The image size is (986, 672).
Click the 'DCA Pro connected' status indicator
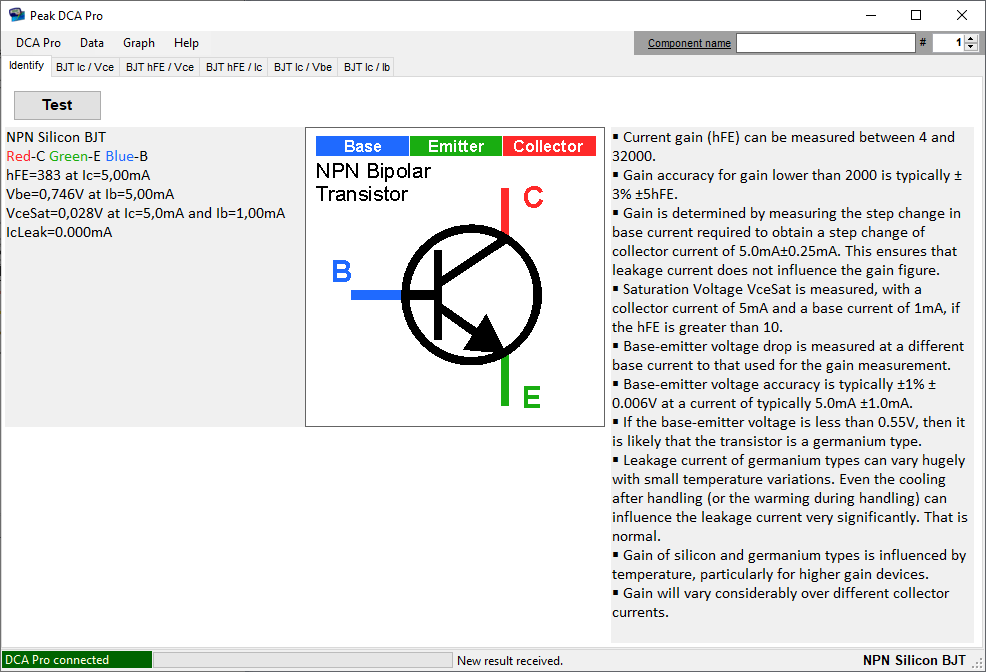point(77,659)
